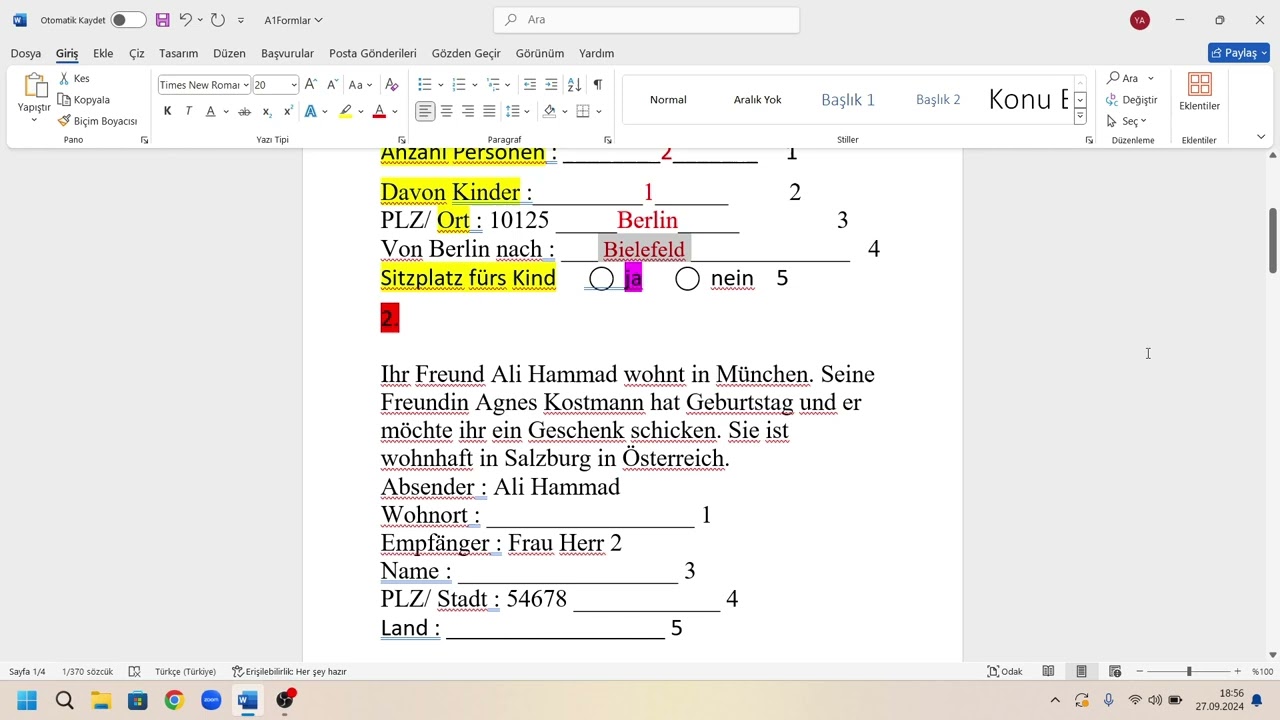Apply superscript formatting

288,112
